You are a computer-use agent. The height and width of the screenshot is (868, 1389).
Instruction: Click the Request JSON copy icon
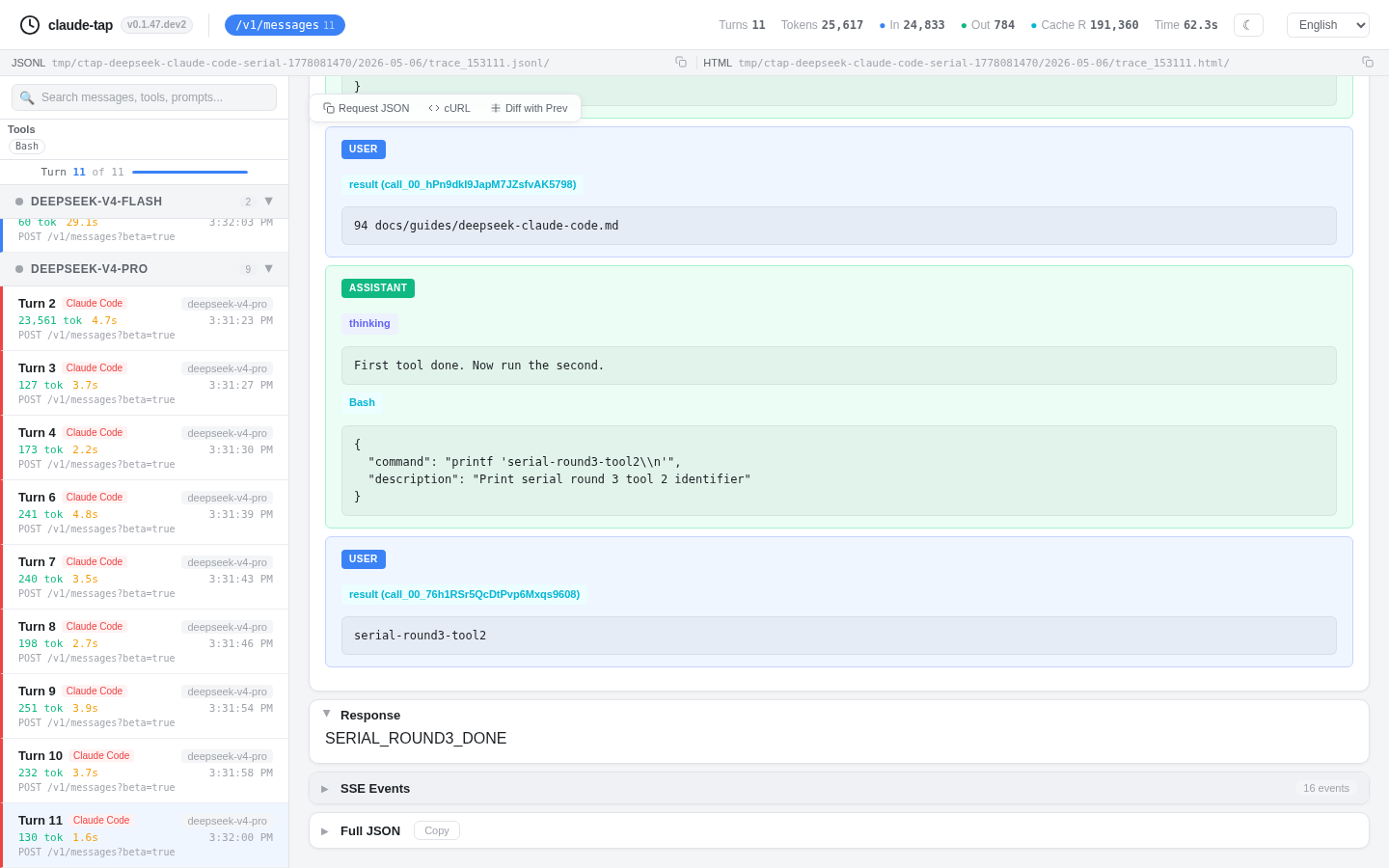pyautogui.click(x=329, y=108)
